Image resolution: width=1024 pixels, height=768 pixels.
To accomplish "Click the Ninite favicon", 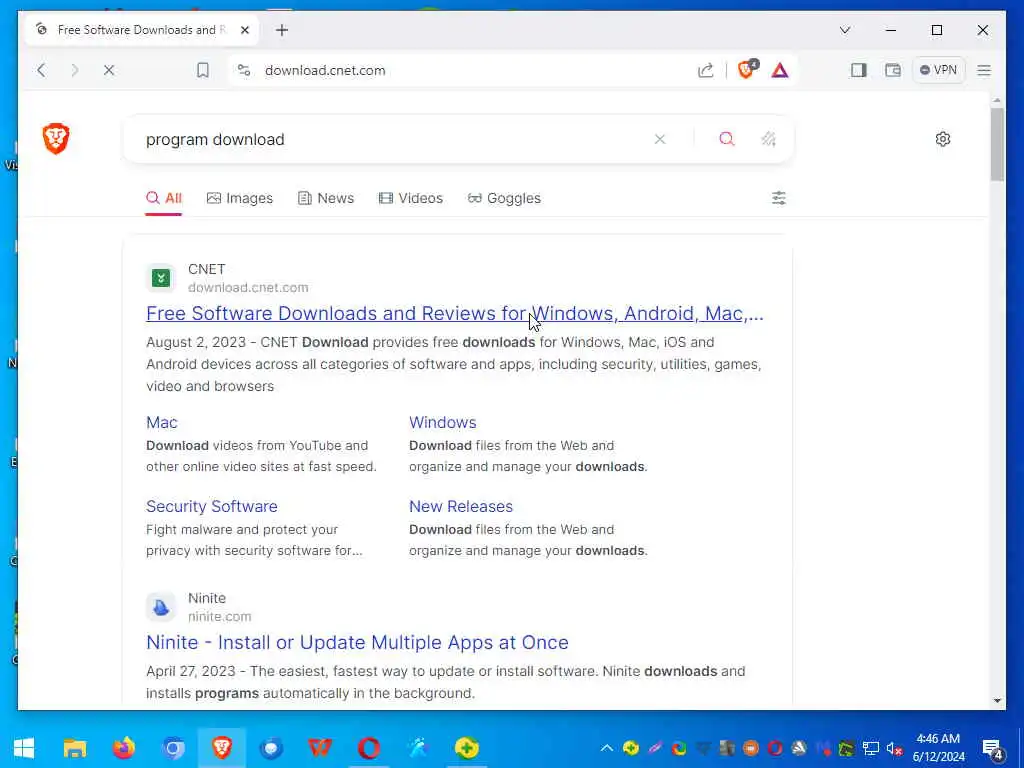I will (161, 607).
